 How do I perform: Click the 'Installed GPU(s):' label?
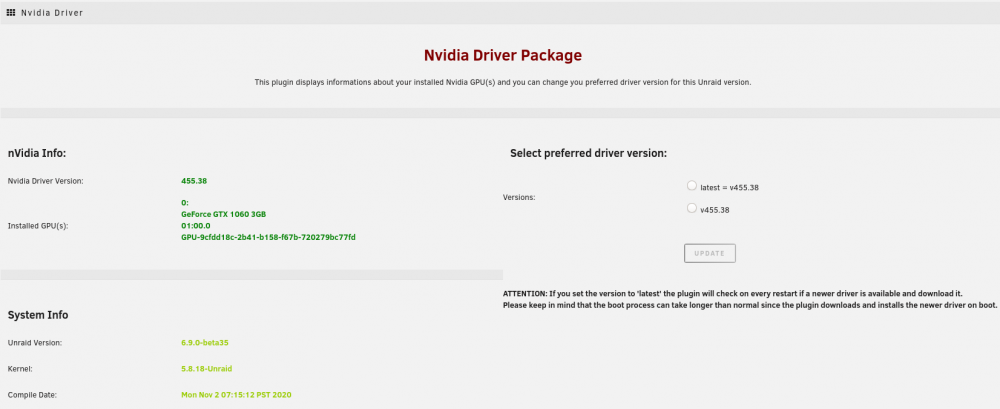tap(37, 226)
